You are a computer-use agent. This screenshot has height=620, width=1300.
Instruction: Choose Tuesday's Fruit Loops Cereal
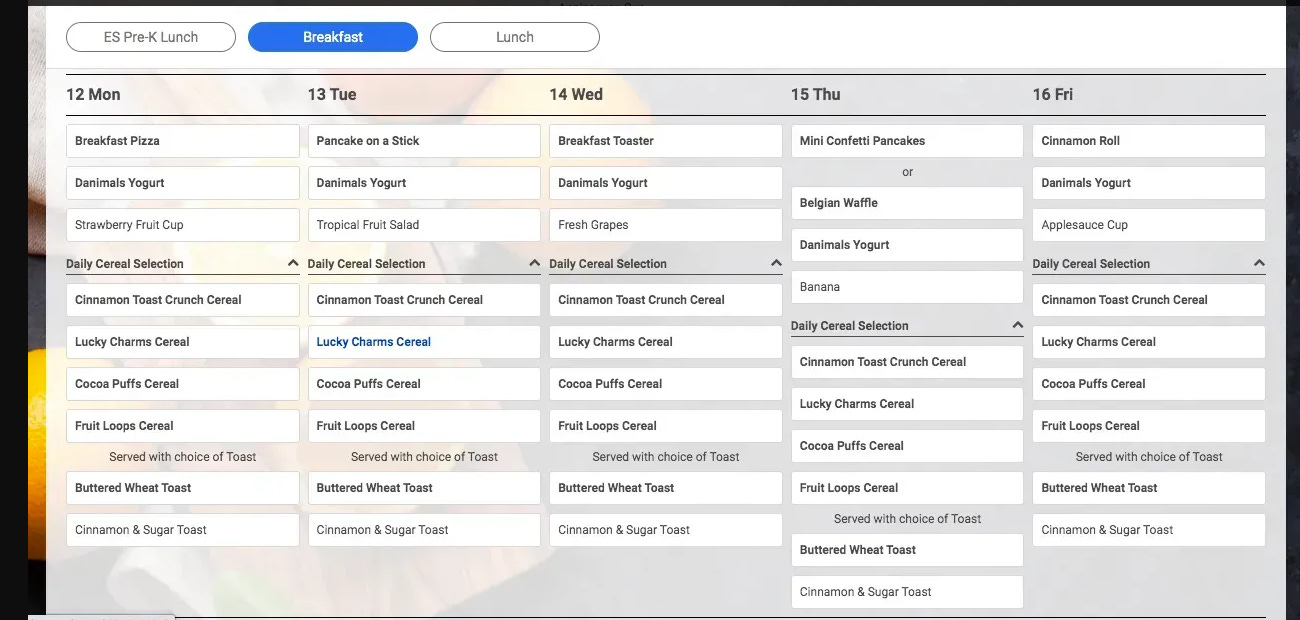(x=424, y=426)
